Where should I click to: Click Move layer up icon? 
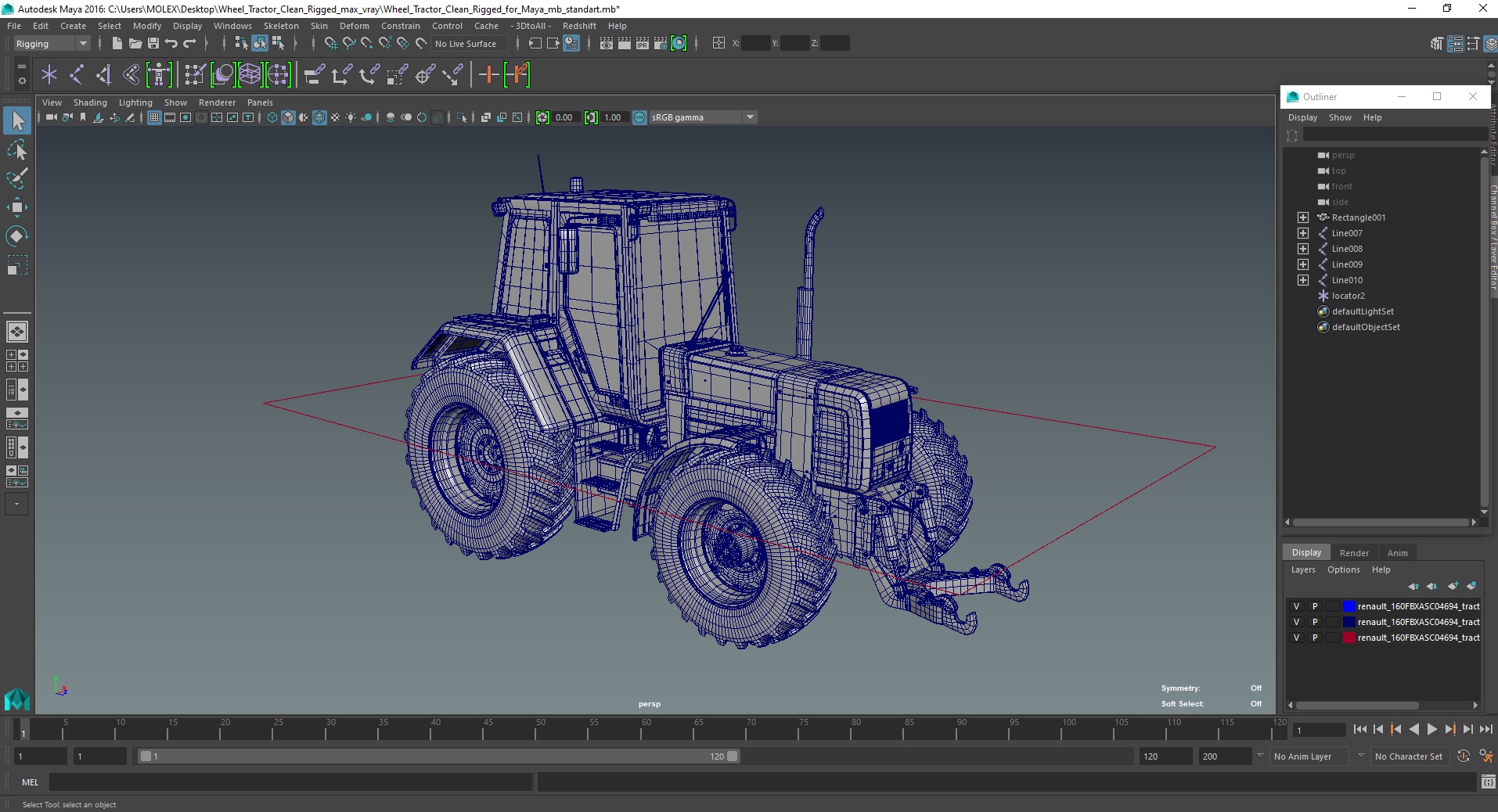[1413, 586]
